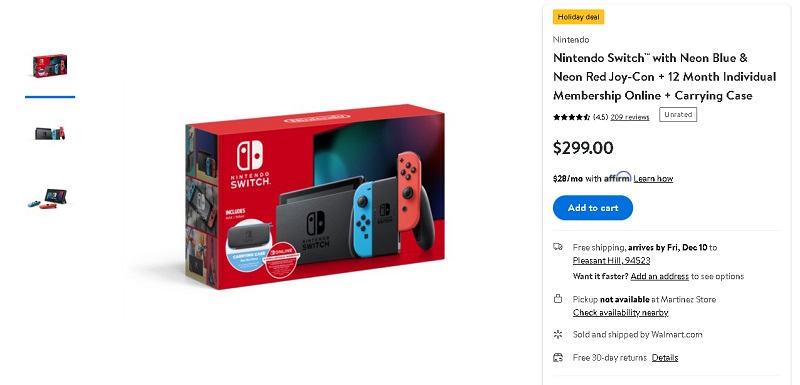Click Check availability nearby link

[x=620, y=313]
